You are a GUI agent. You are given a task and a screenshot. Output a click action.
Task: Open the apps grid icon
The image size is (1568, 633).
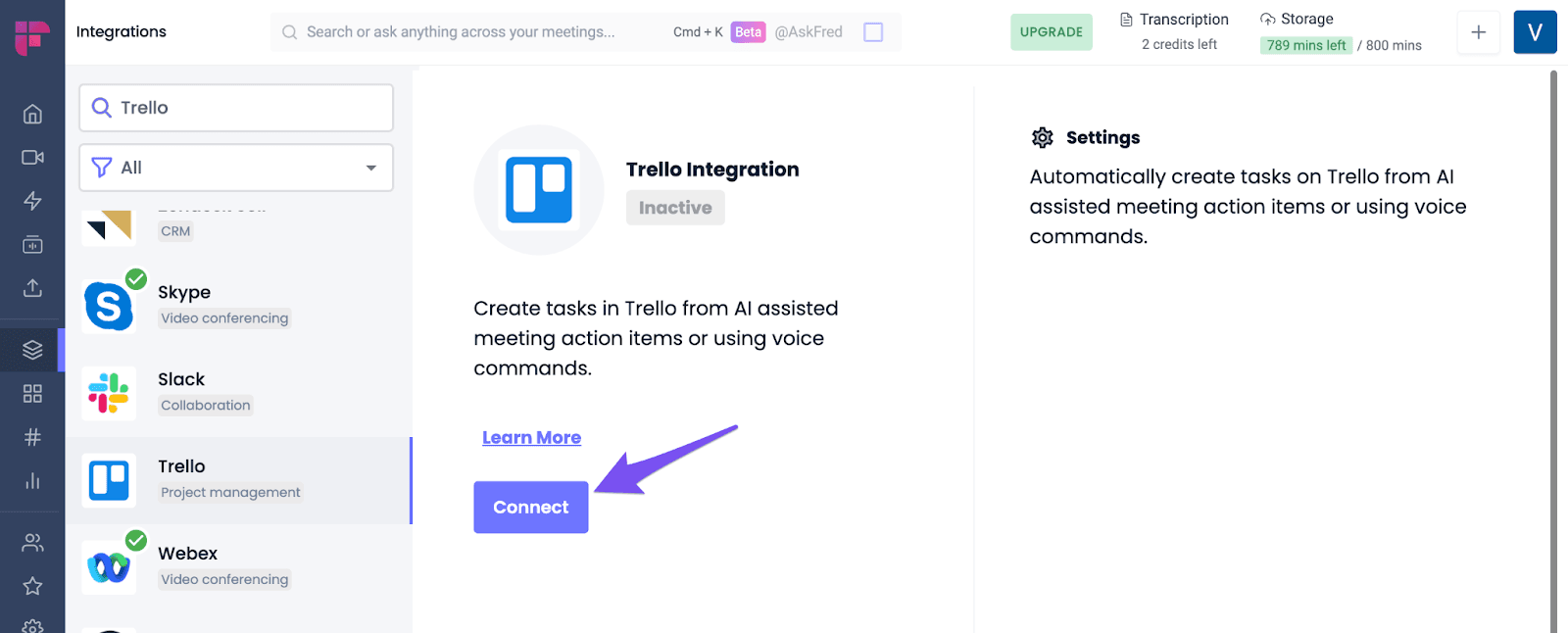[32, 393]
